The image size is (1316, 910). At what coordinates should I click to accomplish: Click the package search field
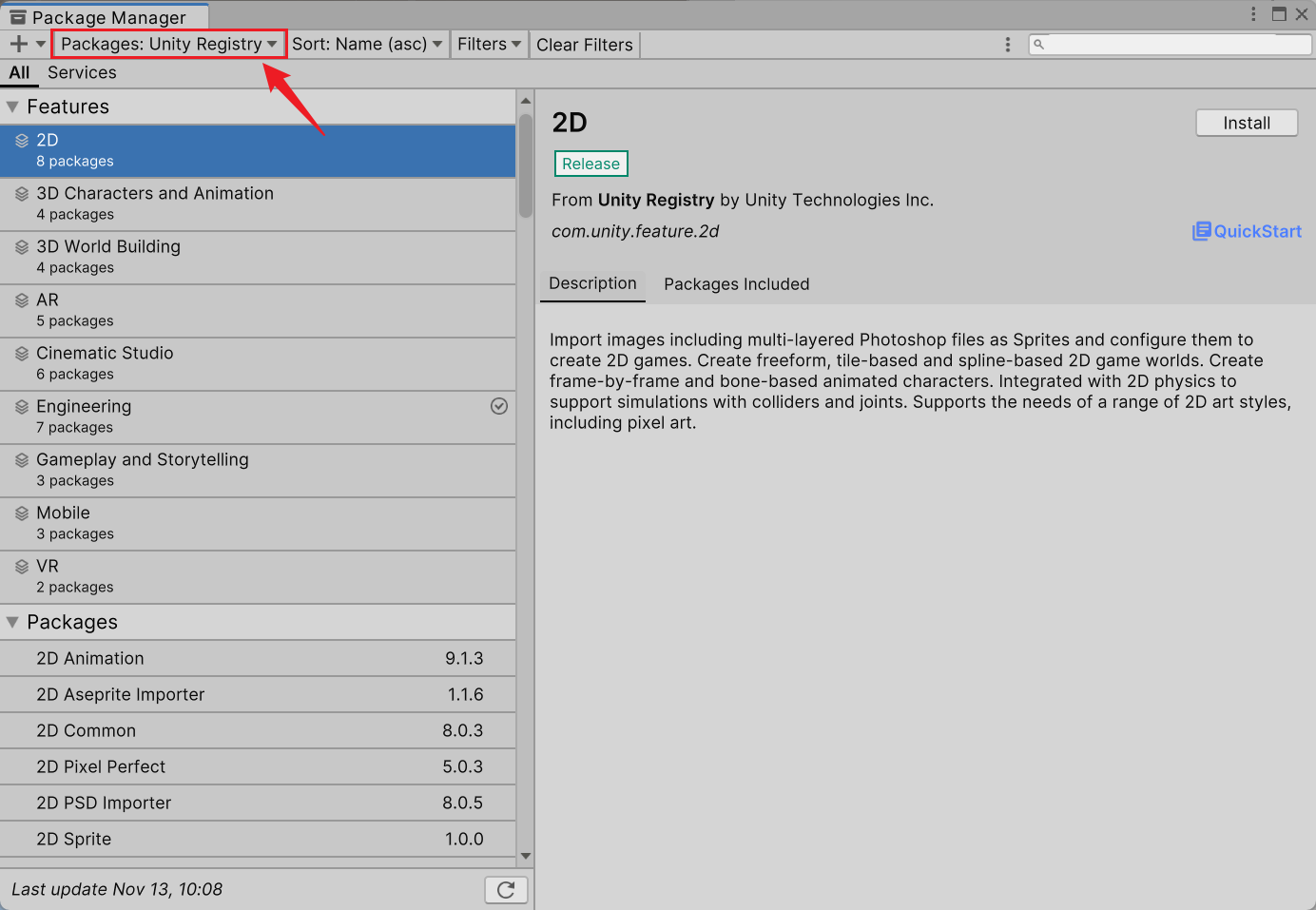[x=1171, y=44]
